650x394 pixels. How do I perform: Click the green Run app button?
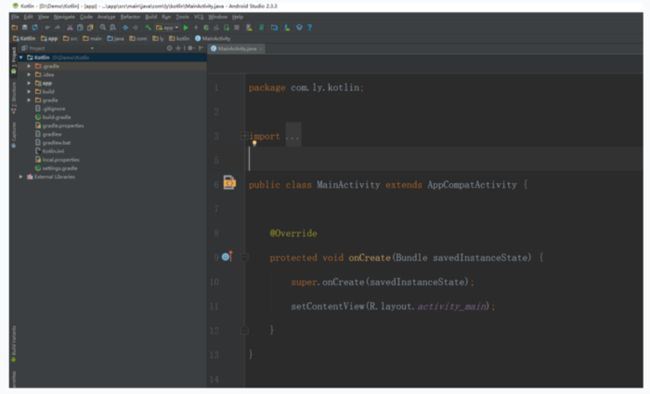[x=186, y=28]
